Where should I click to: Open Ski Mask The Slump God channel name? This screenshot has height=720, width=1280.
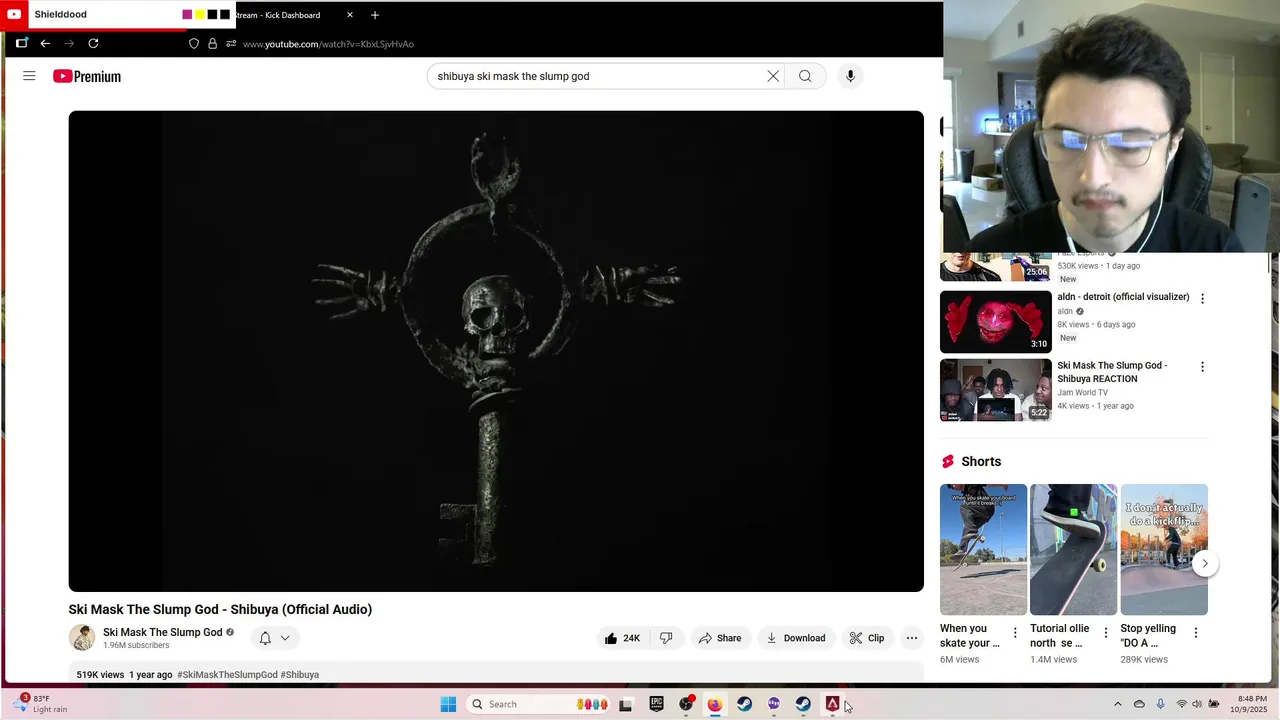[x=162, y=632]
